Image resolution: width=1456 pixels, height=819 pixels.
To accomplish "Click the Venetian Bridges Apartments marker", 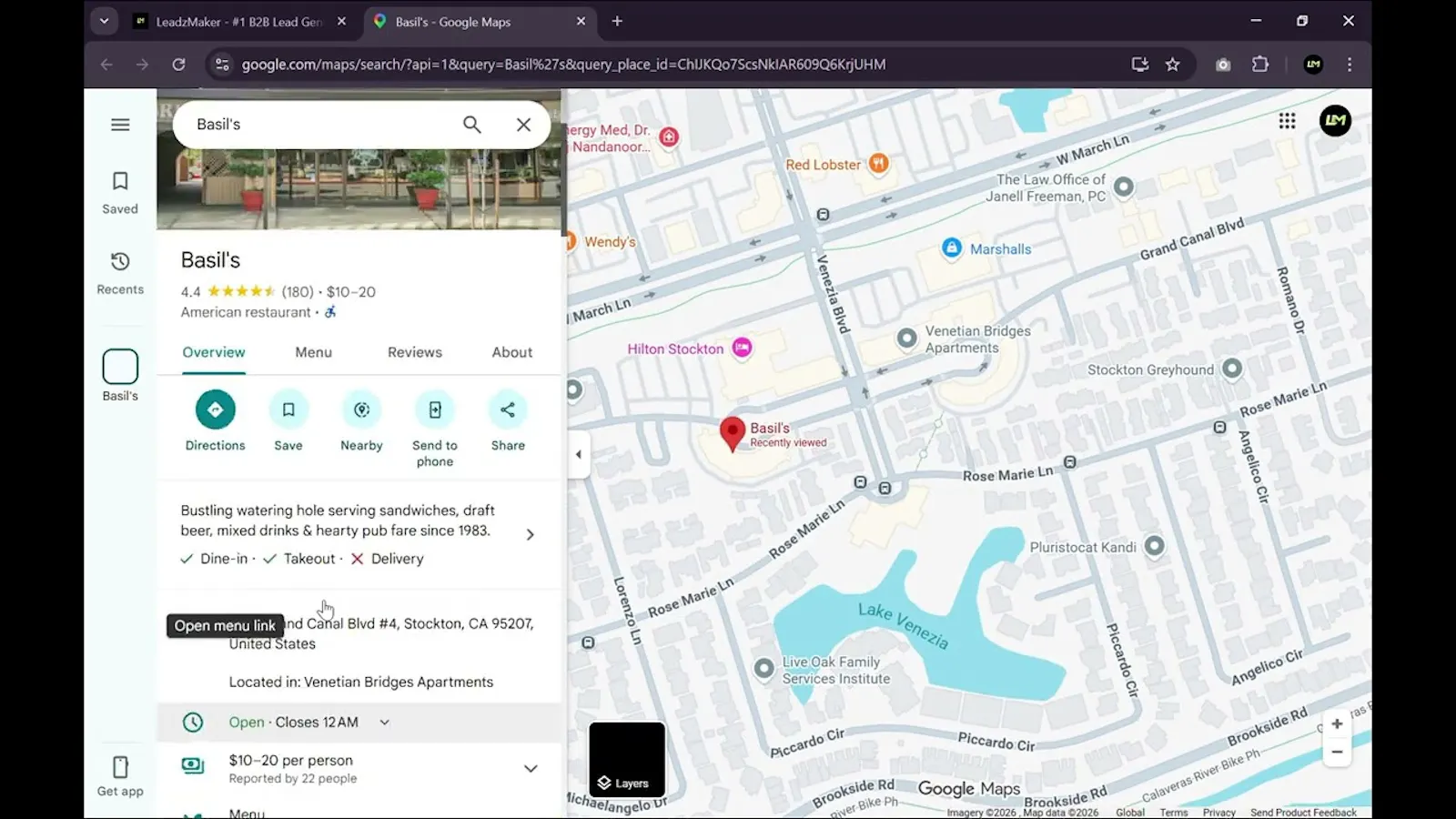I will point(906,339).
